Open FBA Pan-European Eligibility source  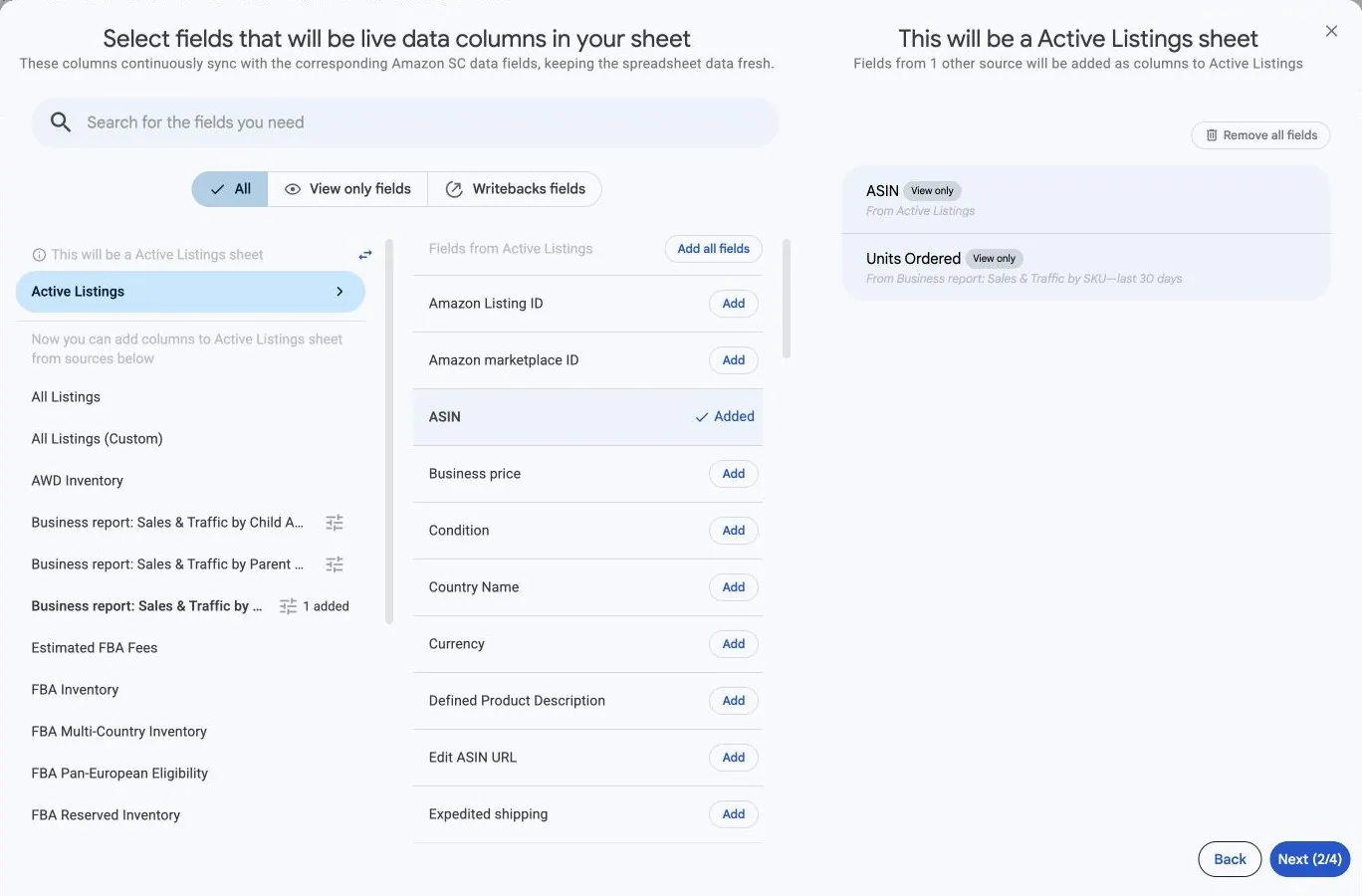click(119, 774)
